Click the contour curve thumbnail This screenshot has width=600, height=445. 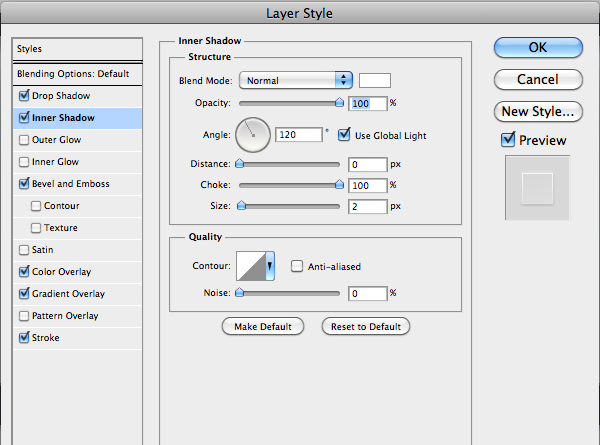pos(251,266)
